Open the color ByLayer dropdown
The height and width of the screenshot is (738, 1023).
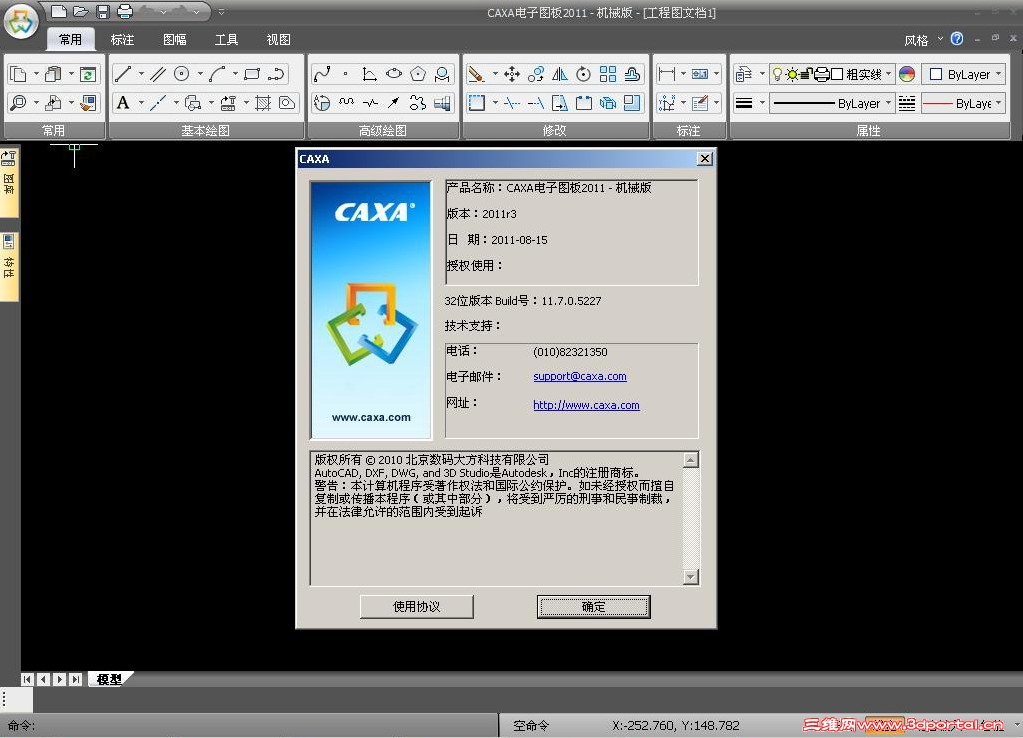963,74
